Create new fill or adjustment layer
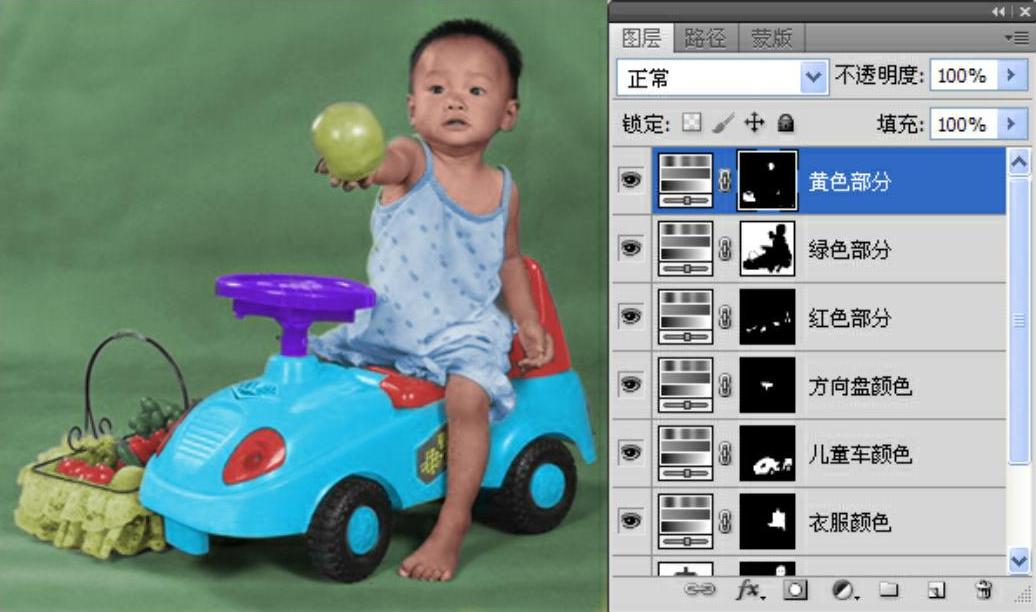This screenshot has height=612, width=1036. click(x=844, y=589)
